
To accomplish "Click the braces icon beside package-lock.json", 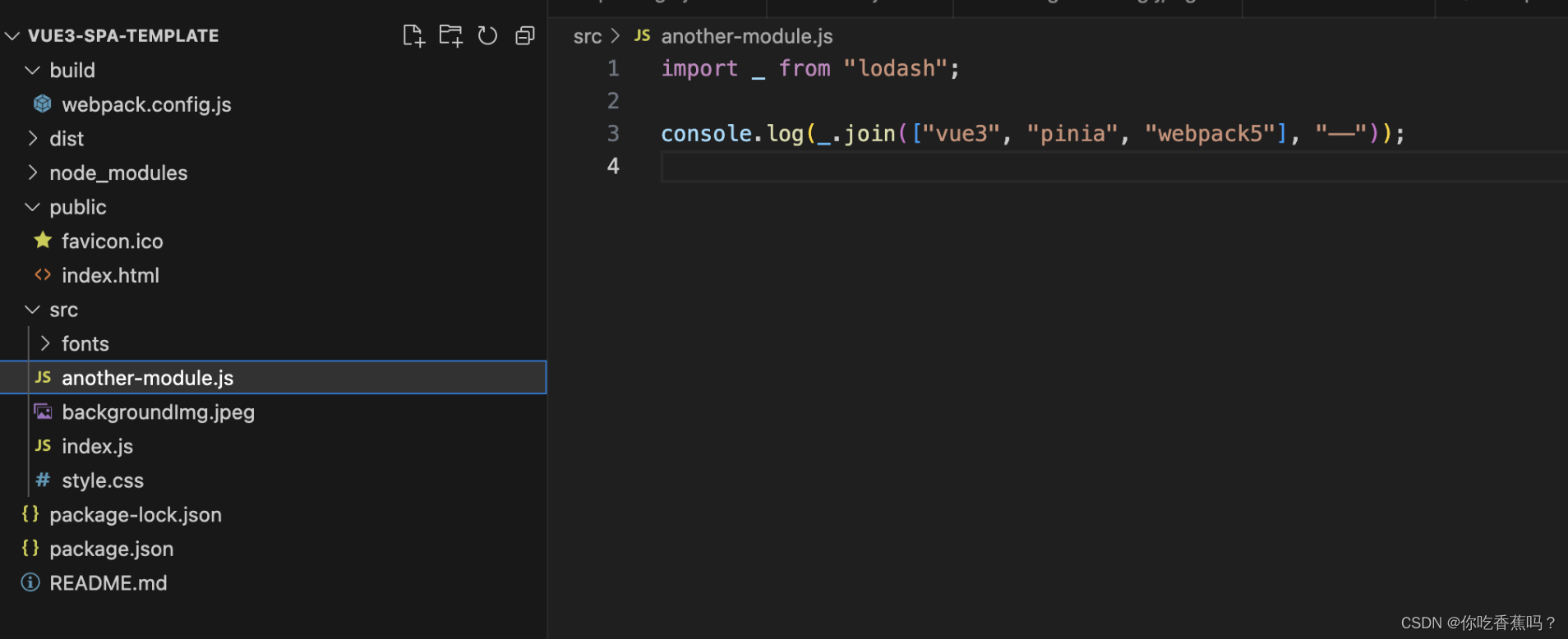I will pyautogui.click(x=30, y=514).
